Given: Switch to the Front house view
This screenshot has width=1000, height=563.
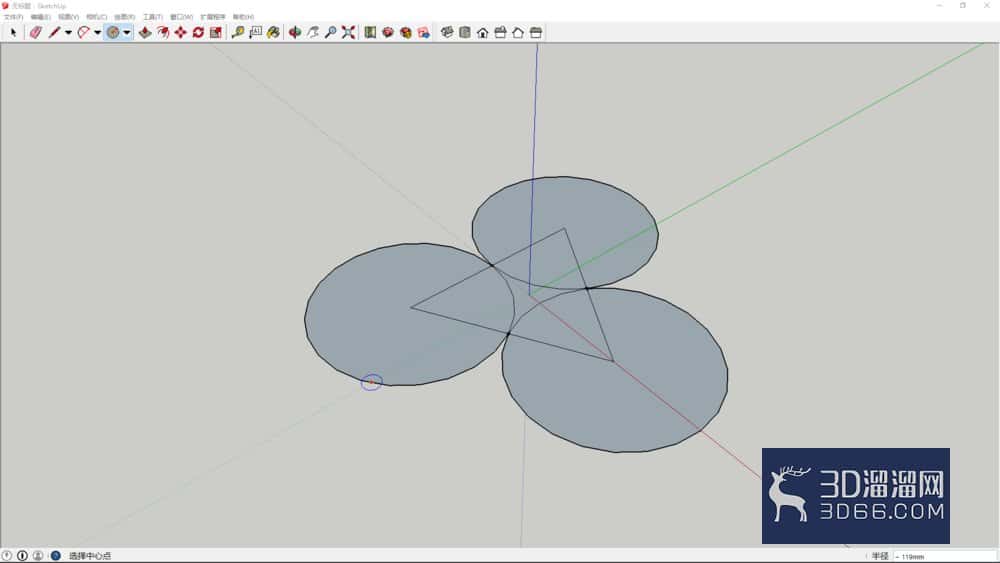Looking at the screenshot, I should click(483, 32).
